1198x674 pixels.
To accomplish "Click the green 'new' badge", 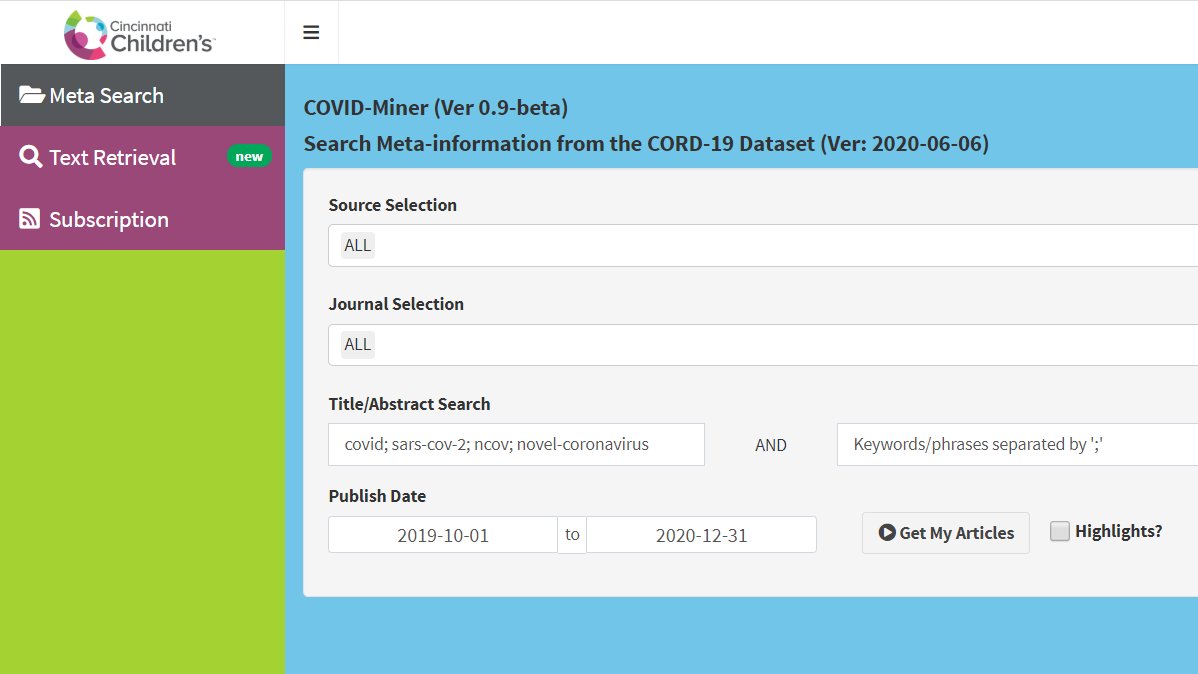I will tap(249, 157).
